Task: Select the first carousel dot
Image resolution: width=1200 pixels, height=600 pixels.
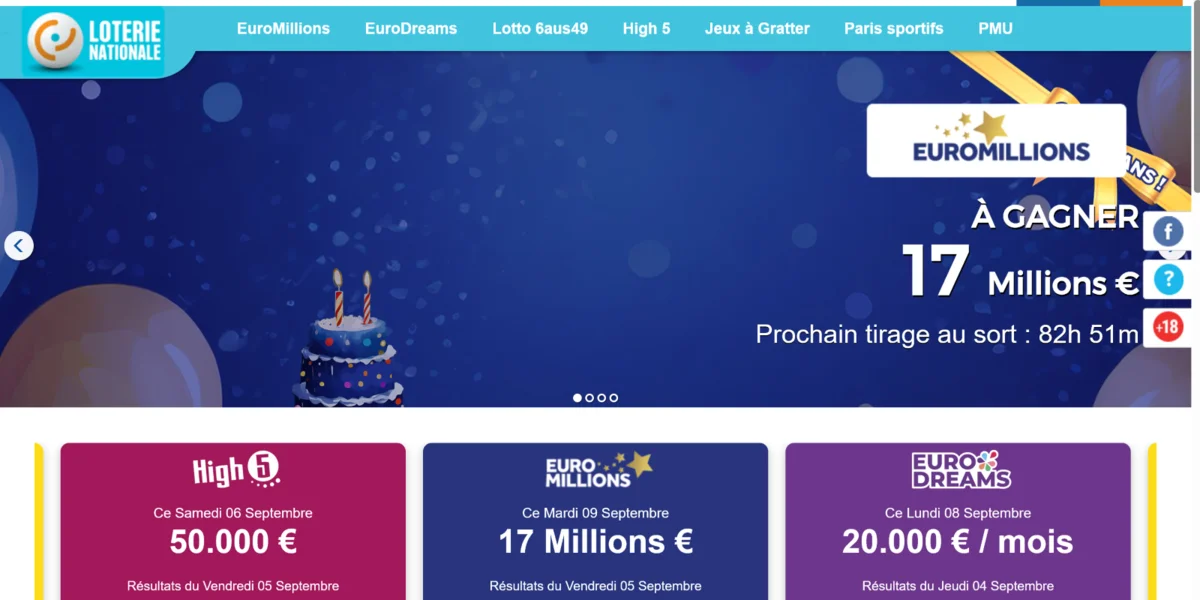Action: (x=577, y=398)
